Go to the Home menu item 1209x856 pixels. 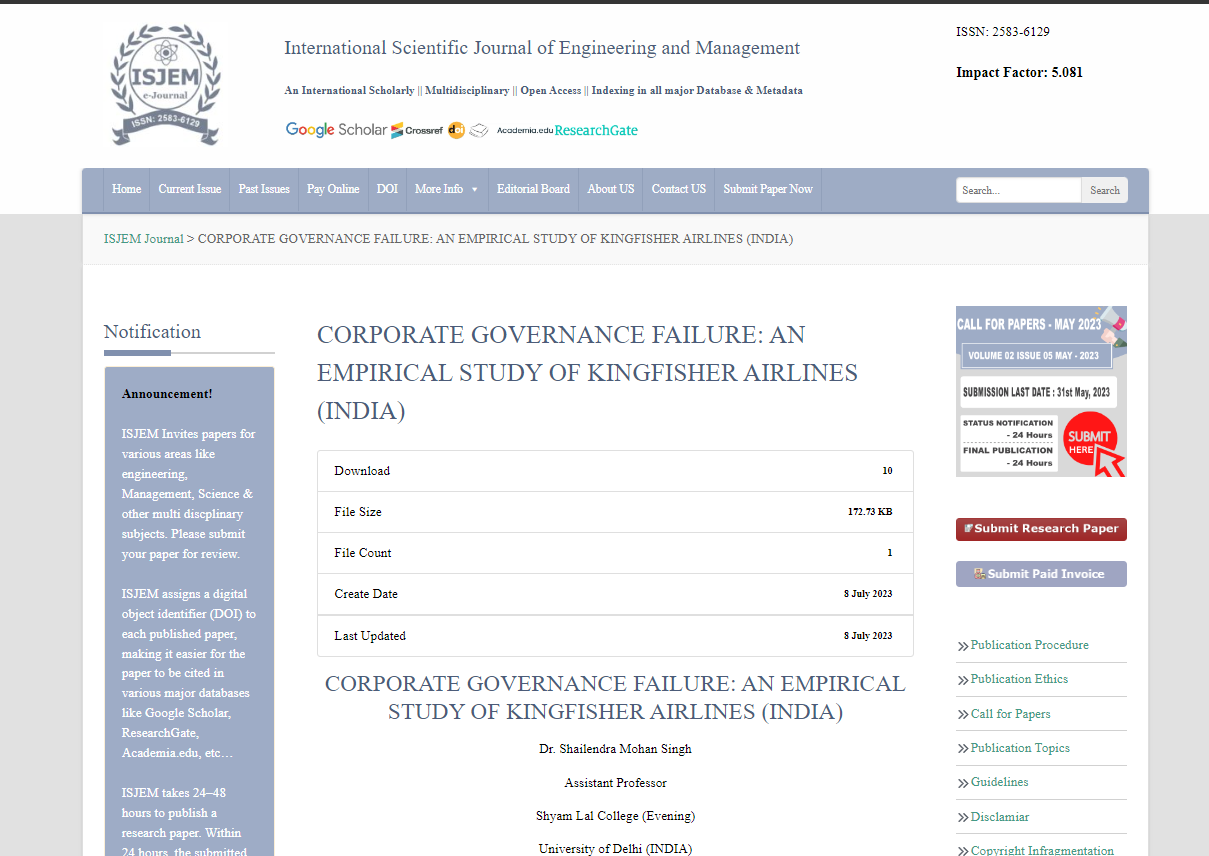click(126, 189)
